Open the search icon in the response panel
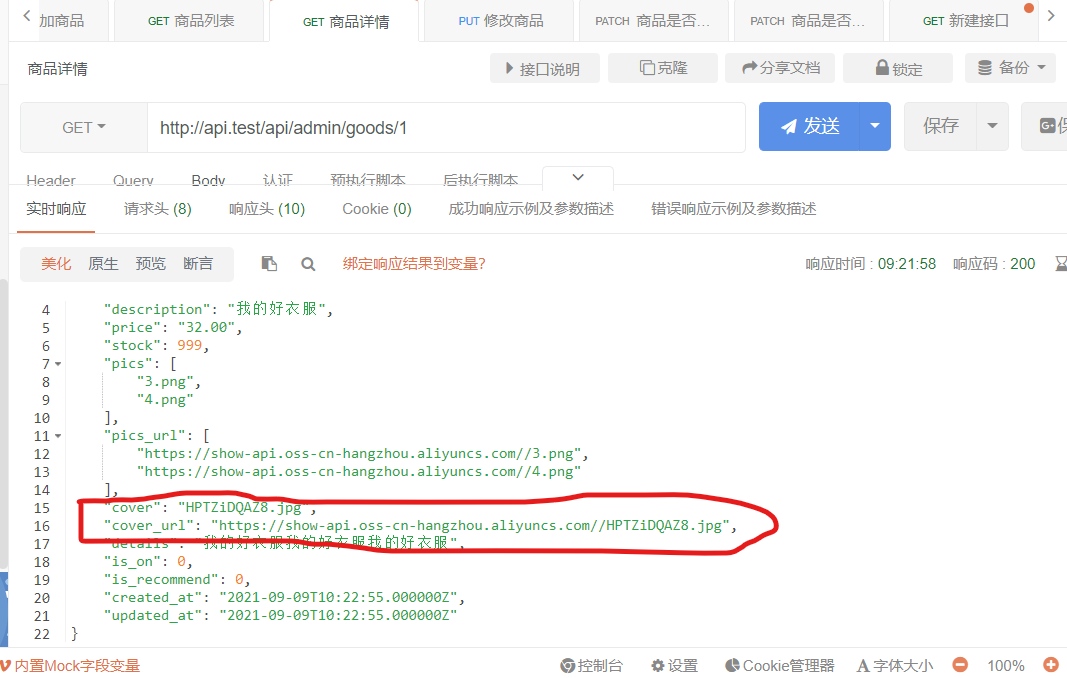 click(x=308, y=263)
